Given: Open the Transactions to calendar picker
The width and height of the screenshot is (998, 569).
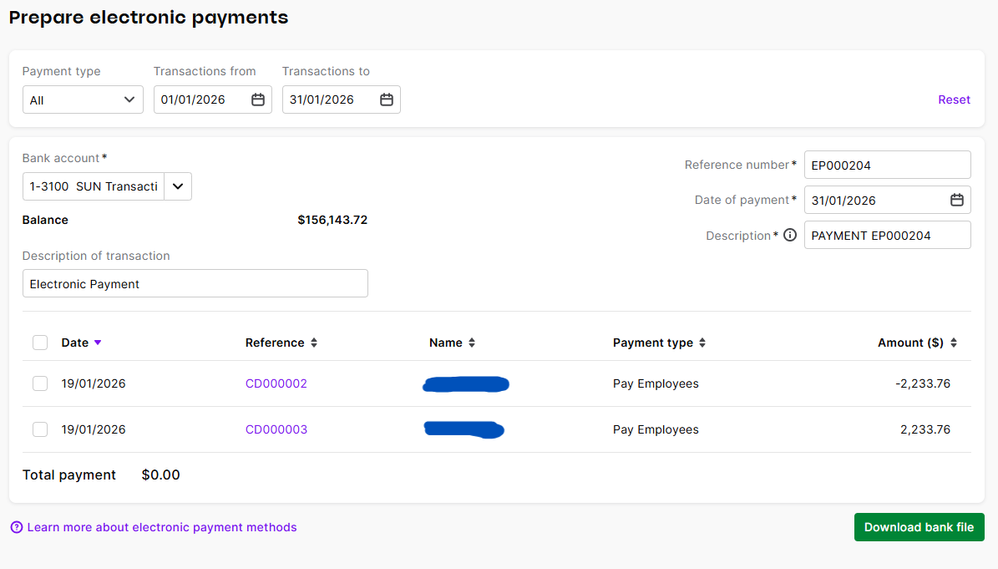Looking at the screenshot, I should pos(387,100).
